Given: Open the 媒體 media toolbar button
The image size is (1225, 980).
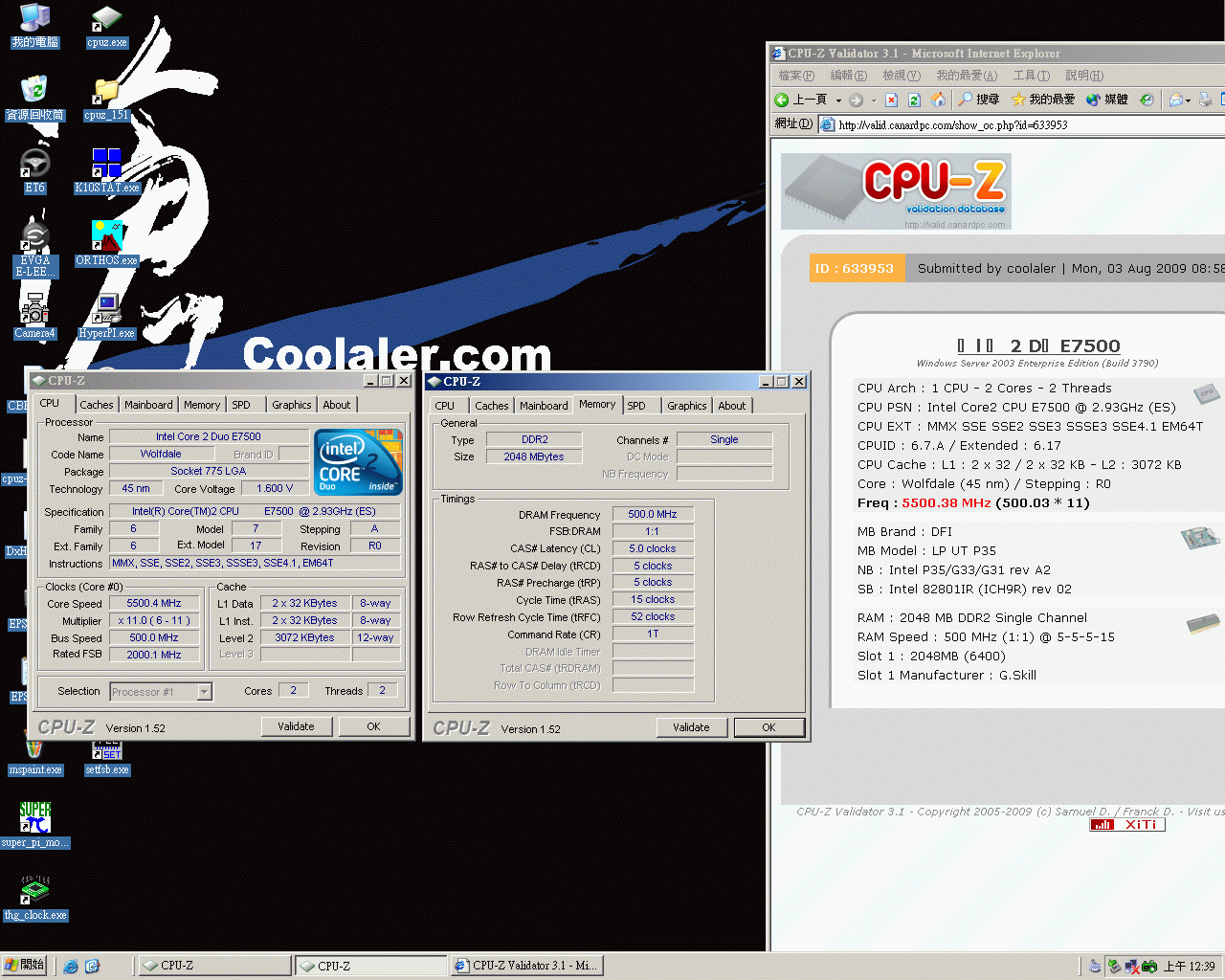Looking at the screenshot, I should tap(1106, 100).
